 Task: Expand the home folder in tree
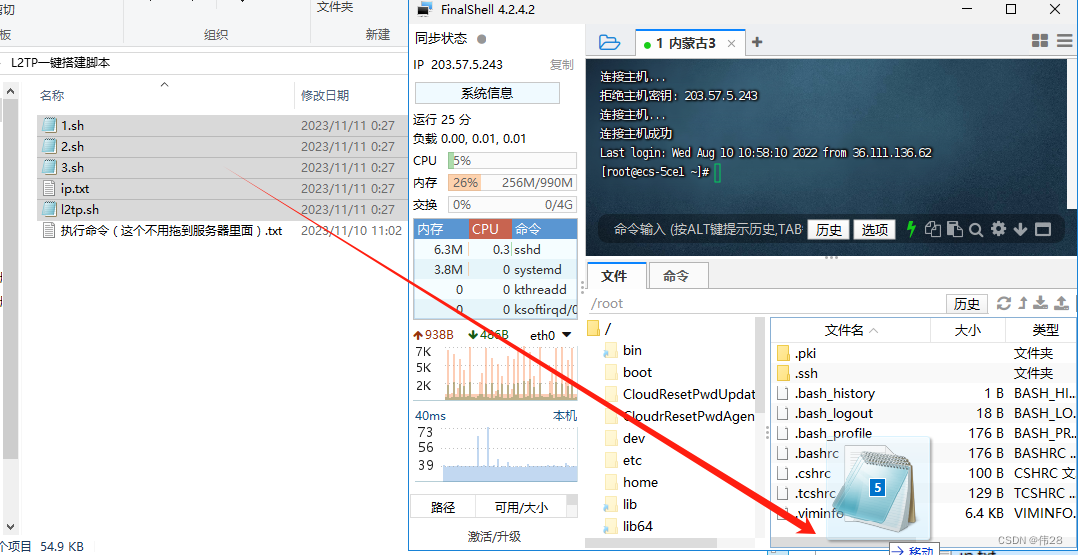(x=640, y=482)
